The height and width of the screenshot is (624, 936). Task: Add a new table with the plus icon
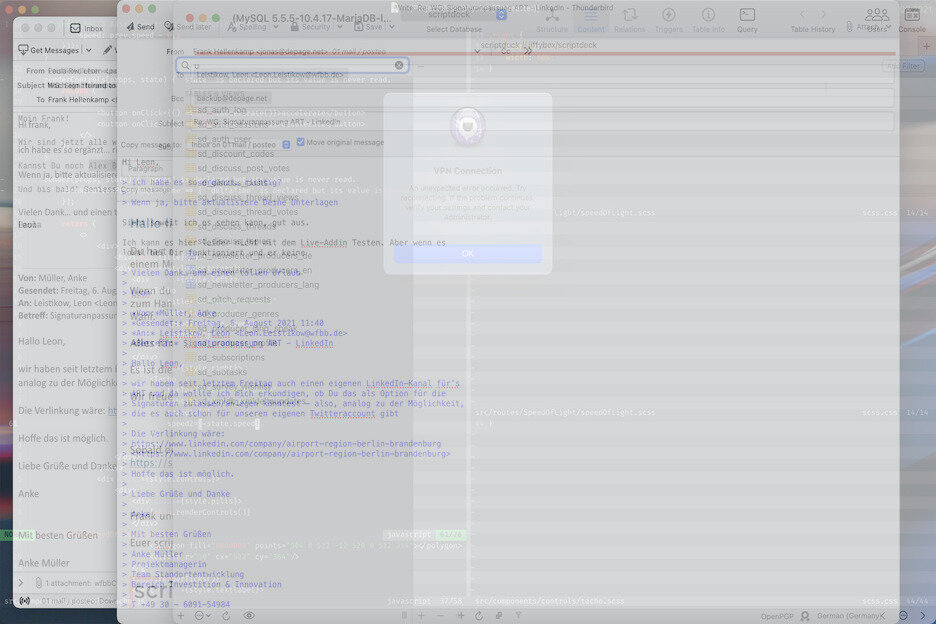181,615
